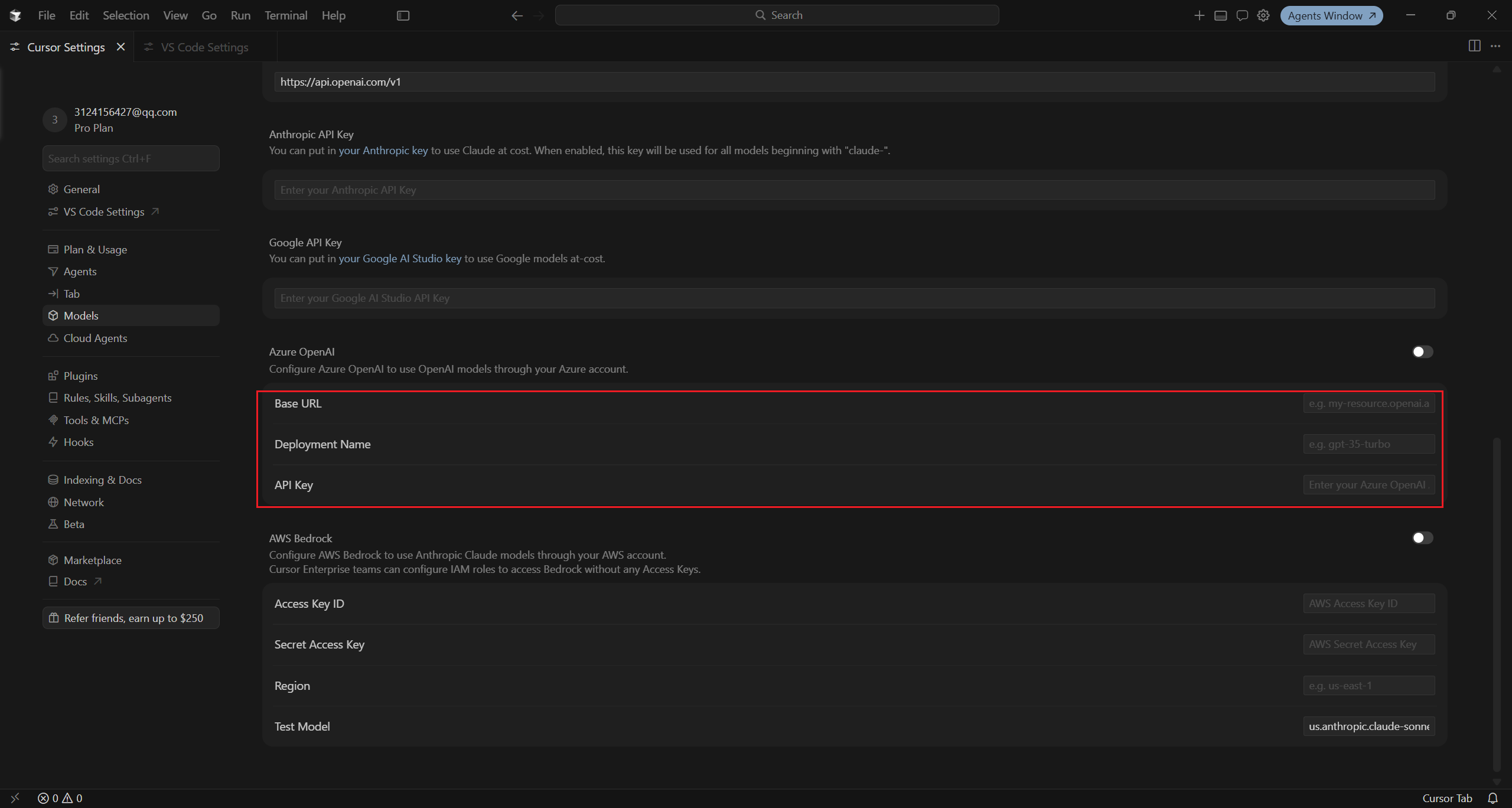Click the AWS Region field
The image size is (1512, 808).
1368,686
